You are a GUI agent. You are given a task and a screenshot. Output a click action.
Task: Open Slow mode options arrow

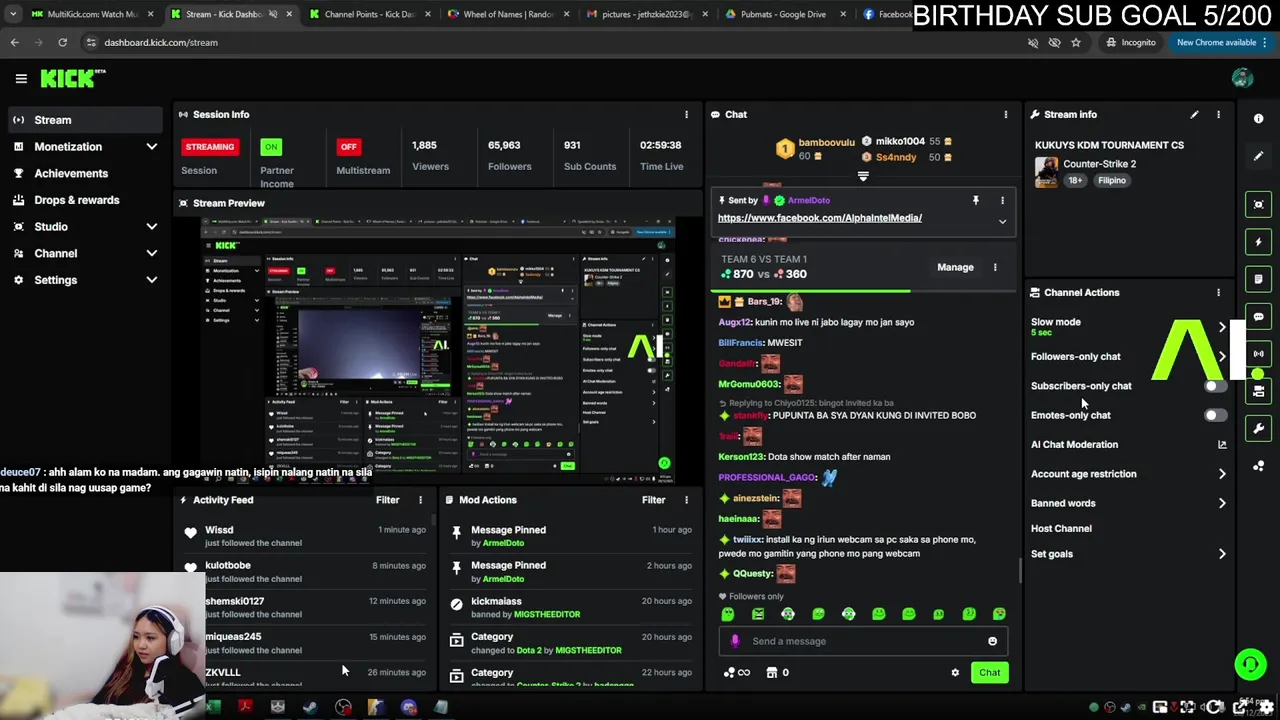pyautogui.click(x=1222, y=327)
